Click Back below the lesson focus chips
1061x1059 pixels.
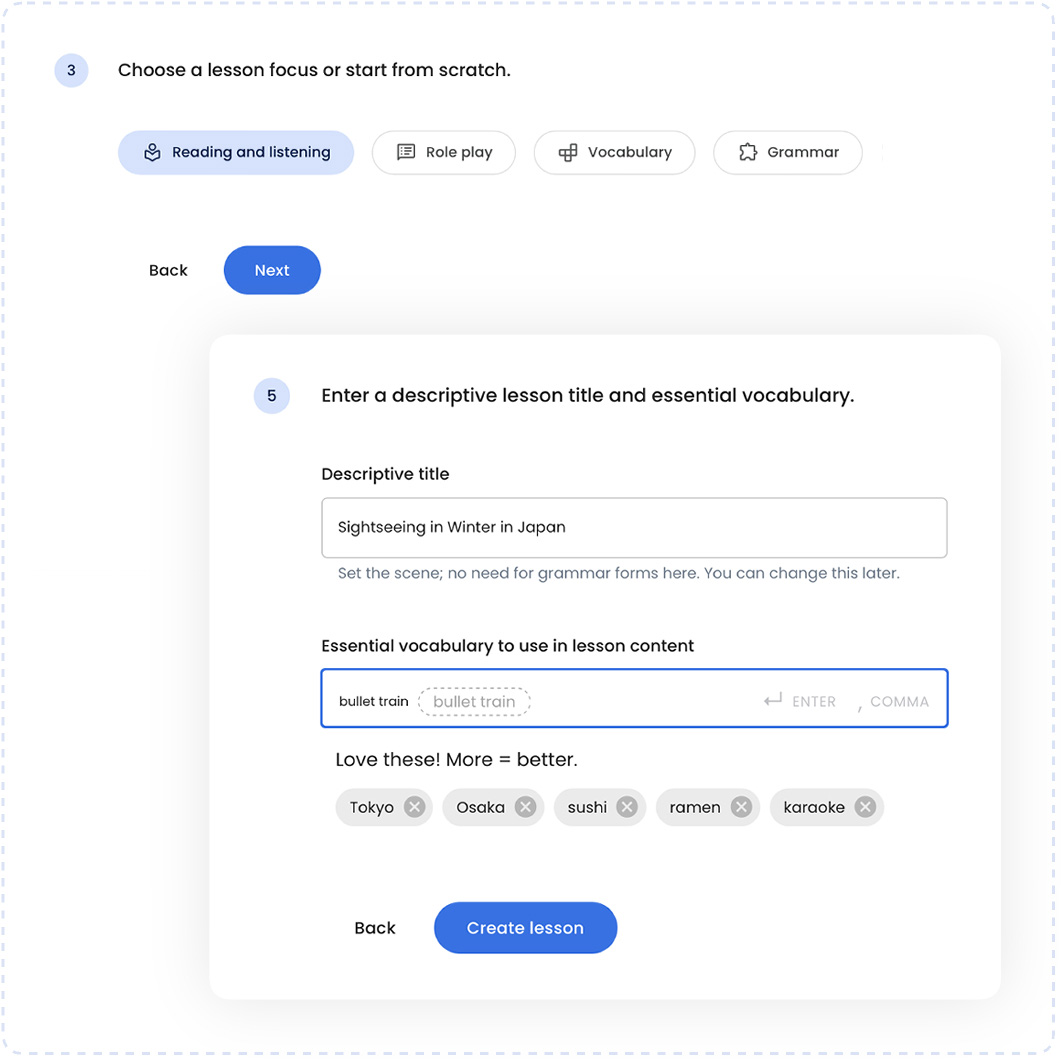[168, 270]
